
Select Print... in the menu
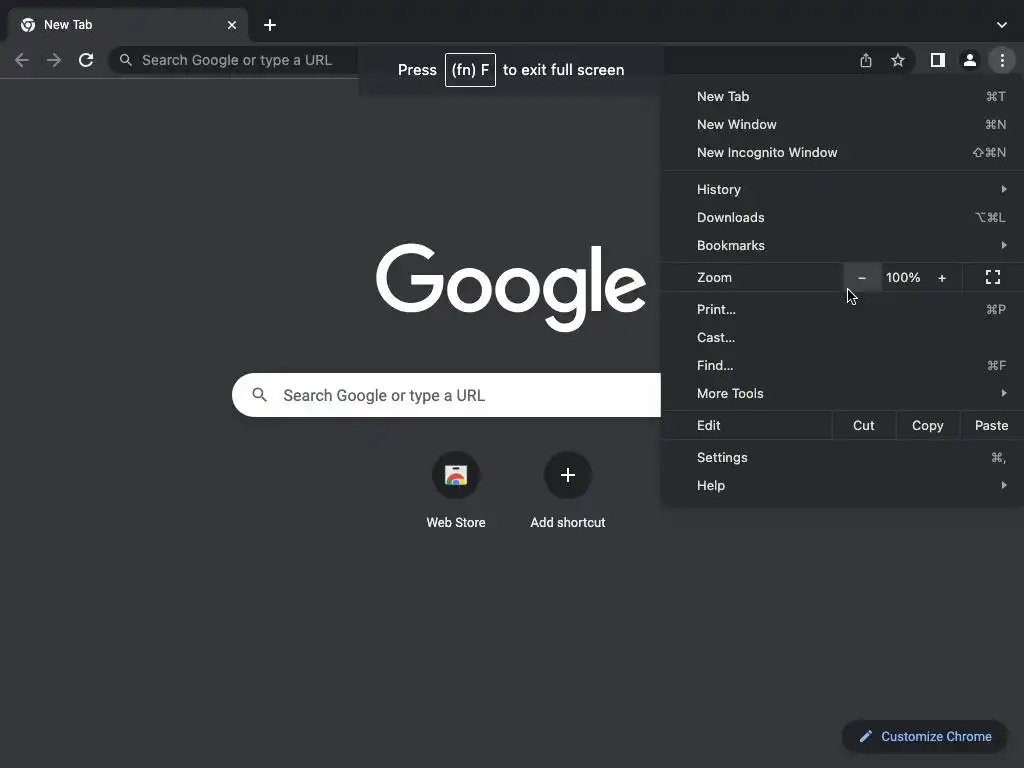tap(842, 310)
